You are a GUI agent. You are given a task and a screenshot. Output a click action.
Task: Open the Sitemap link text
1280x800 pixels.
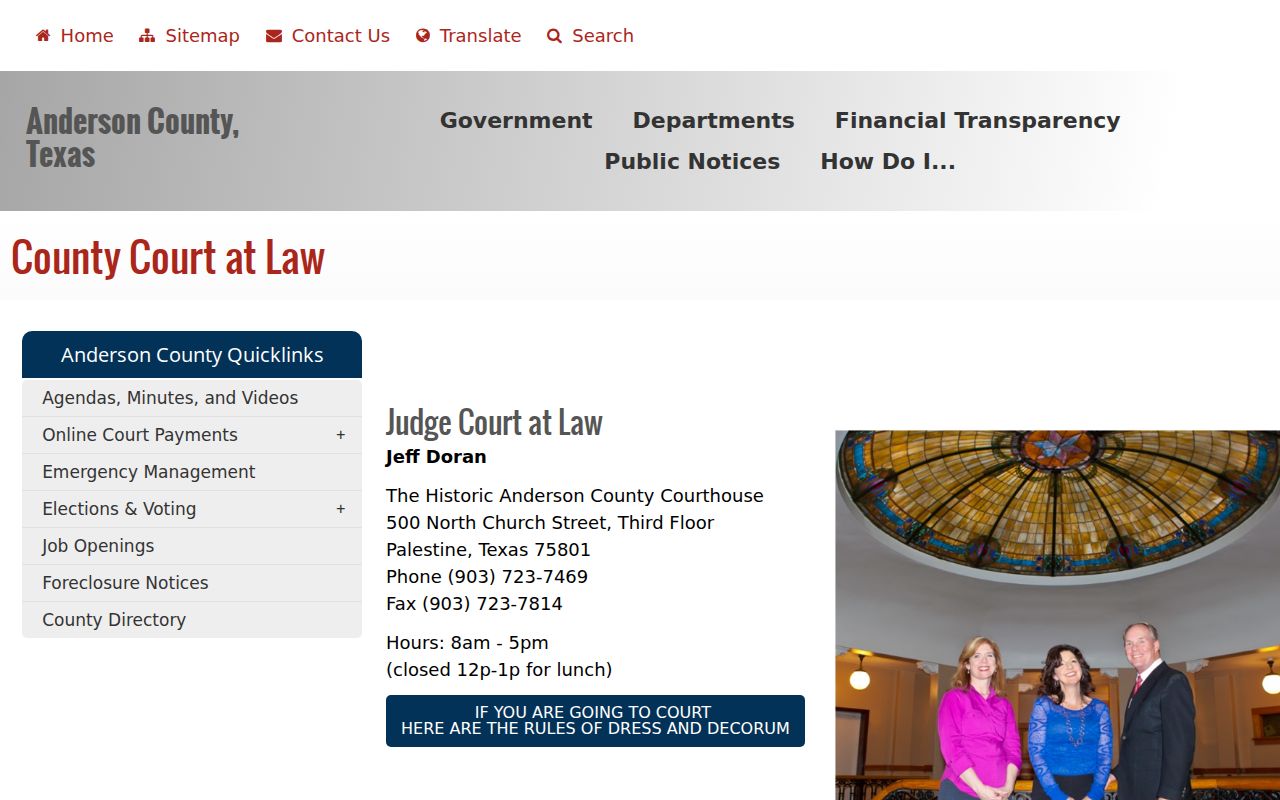202,36
